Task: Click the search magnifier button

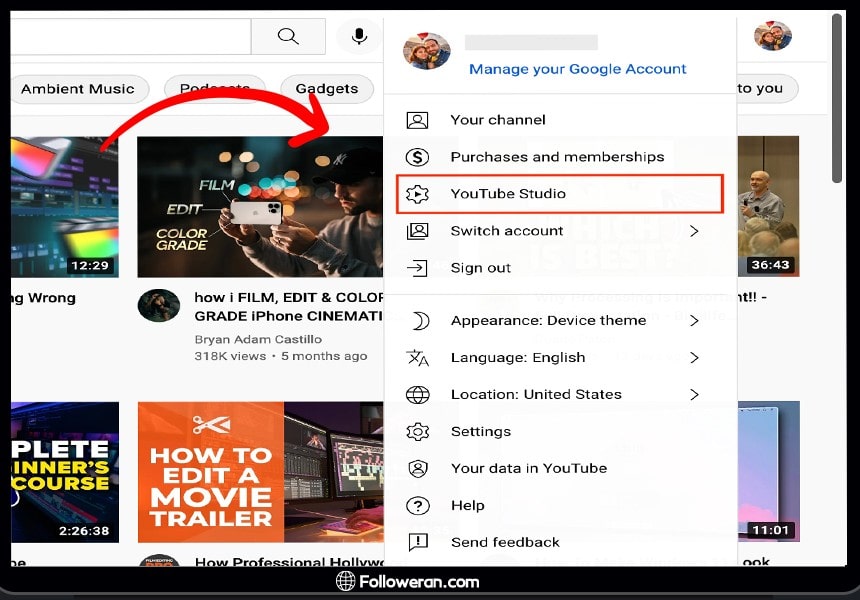Action: pyautogui.click(x=288, y=37)
